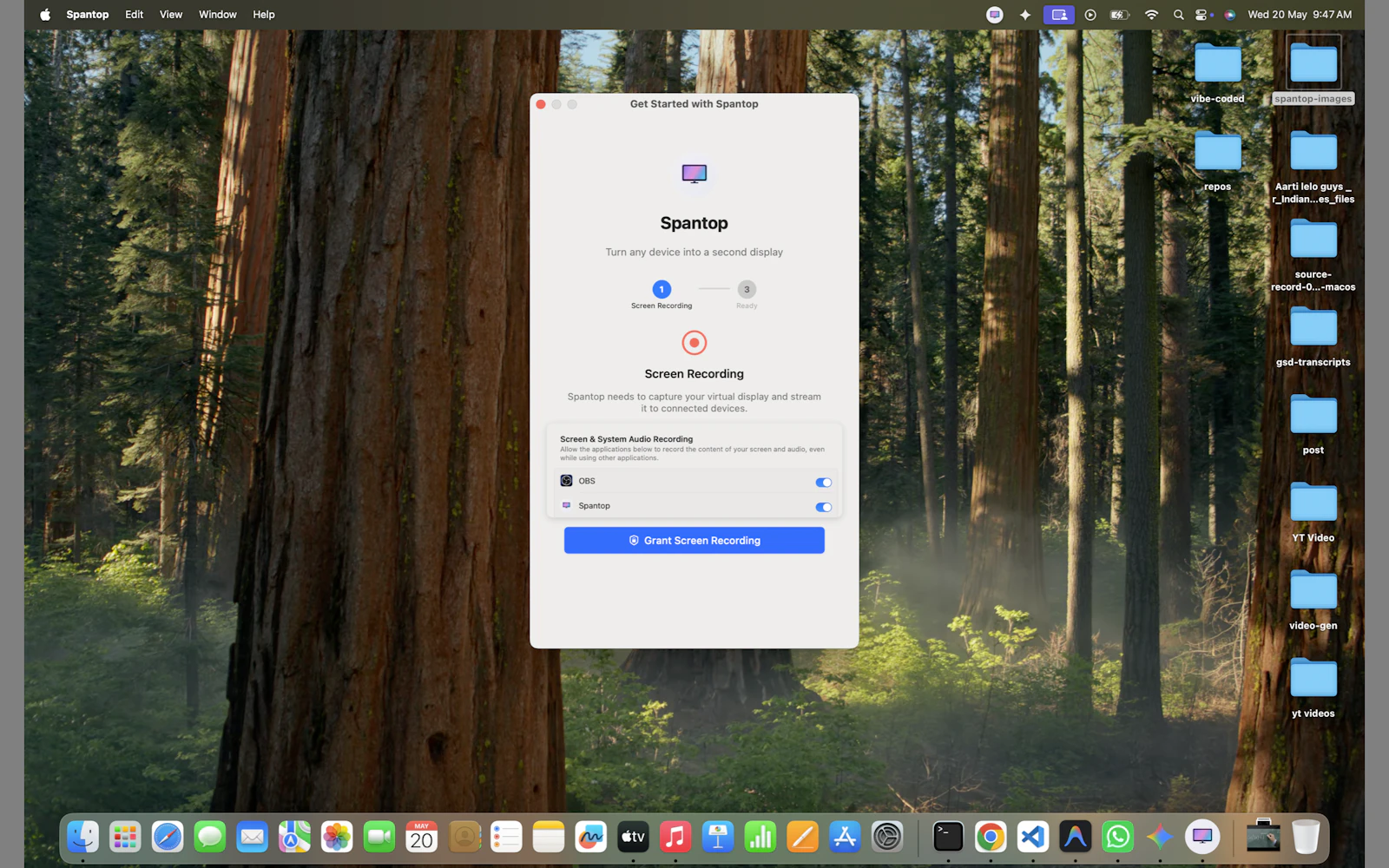Click the Spantop menu bar status icon
The image size is (1389, 868).
tap(995, 15)
